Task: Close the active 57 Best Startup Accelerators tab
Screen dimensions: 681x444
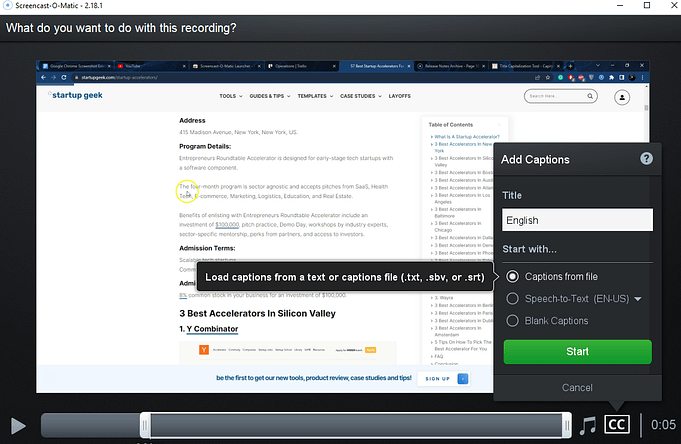Action: tap(409, 66)
